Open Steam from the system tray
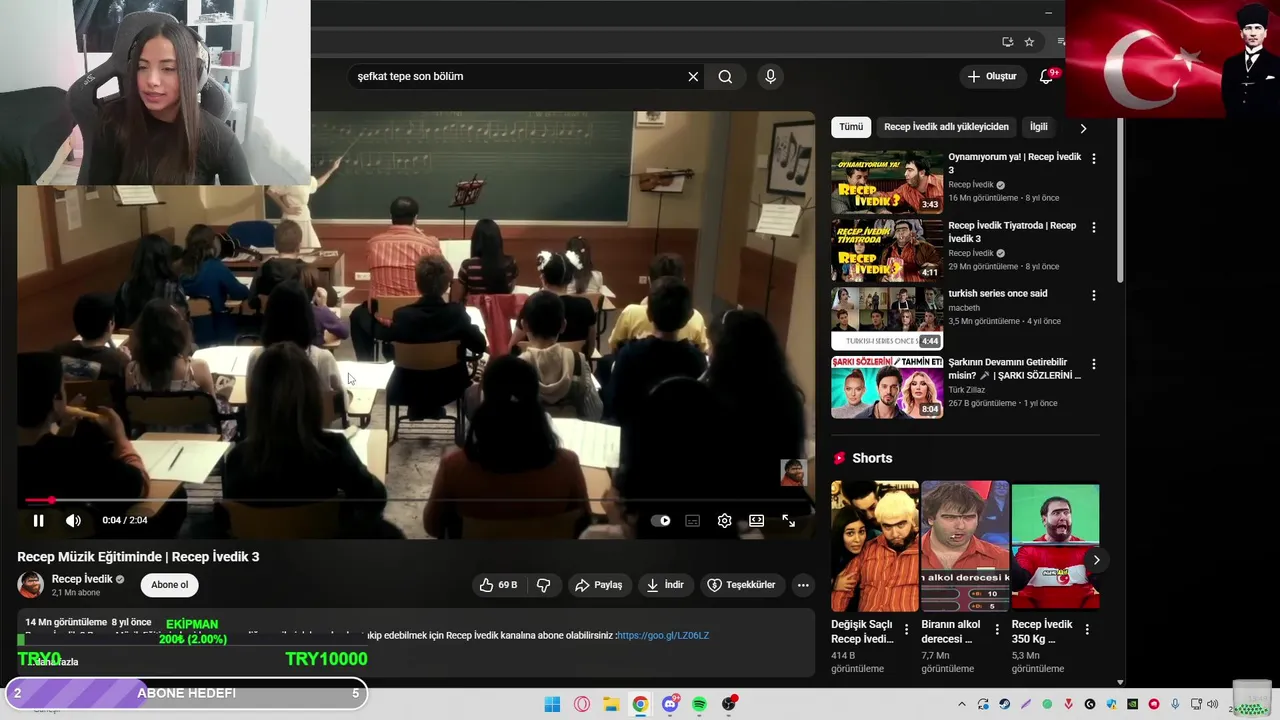This screenshot has width=1280, height=720. (x=1004, y=704)
